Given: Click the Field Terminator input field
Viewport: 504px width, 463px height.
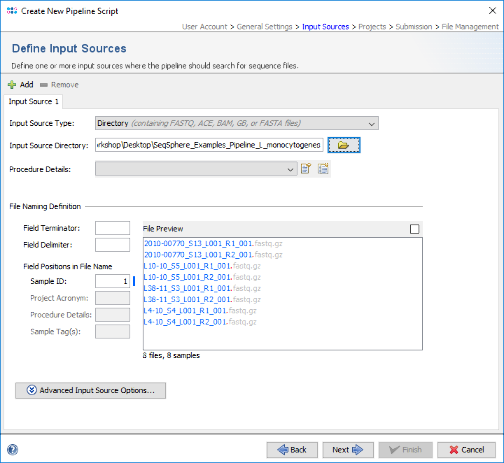Looking at the screenshot, I should tap(112, 228).
